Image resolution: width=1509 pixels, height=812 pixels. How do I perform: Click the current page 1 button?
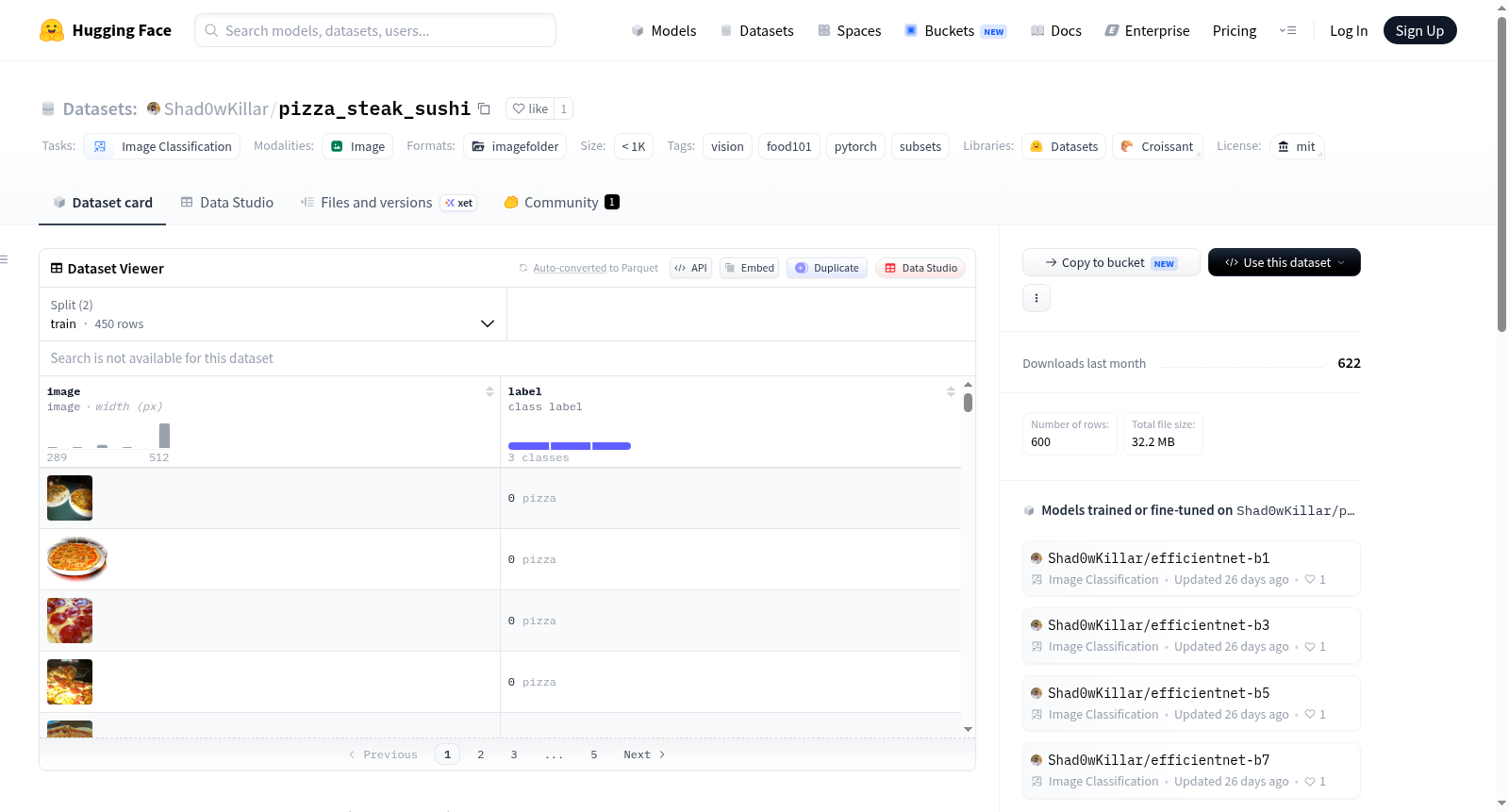point(448,754)
